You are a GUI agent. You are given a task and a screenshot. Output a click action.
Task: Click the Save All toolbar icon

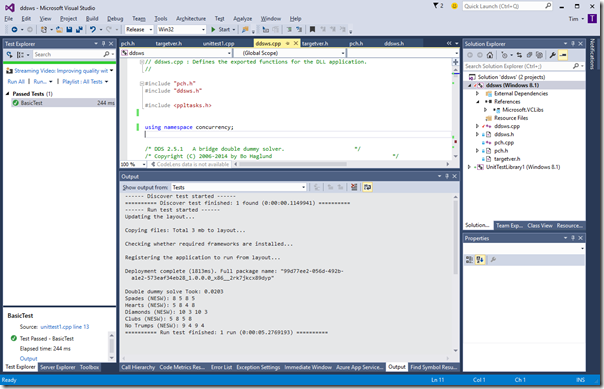point(79,29)
